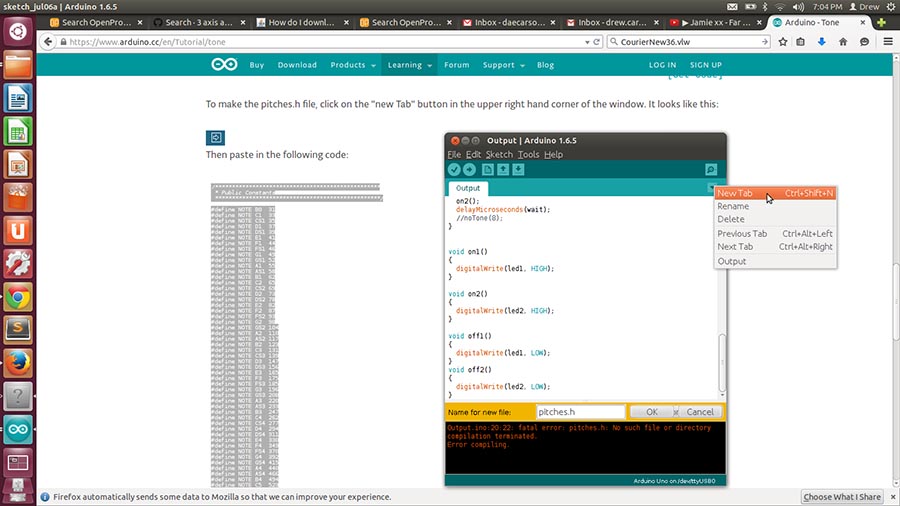Click the Open sketch up-arrow icon
This screenshot has width=900, height=506.
click(503, 169)
